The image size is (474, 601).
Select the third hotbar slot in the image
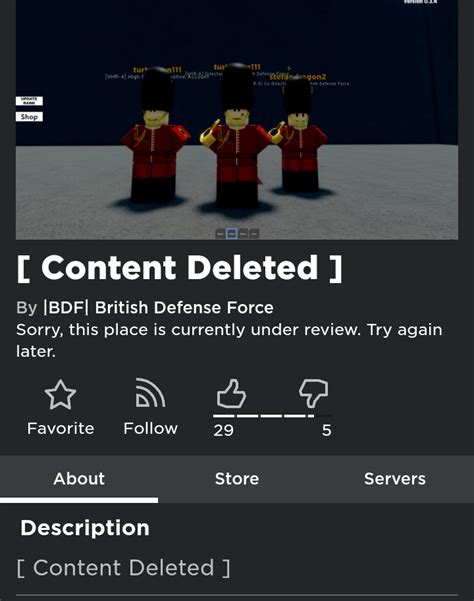click(x=243, y=233)
